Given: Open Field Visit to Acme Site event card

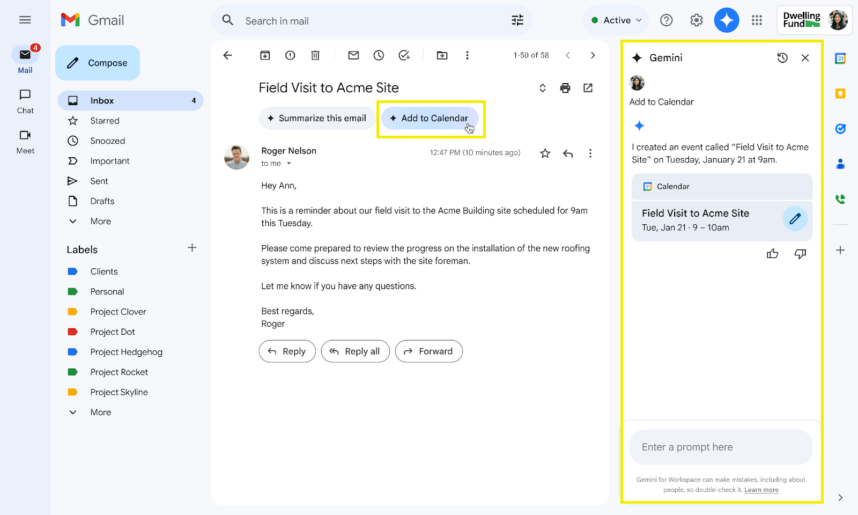Looking at the screenshot, I should click(x=722, y=220).
